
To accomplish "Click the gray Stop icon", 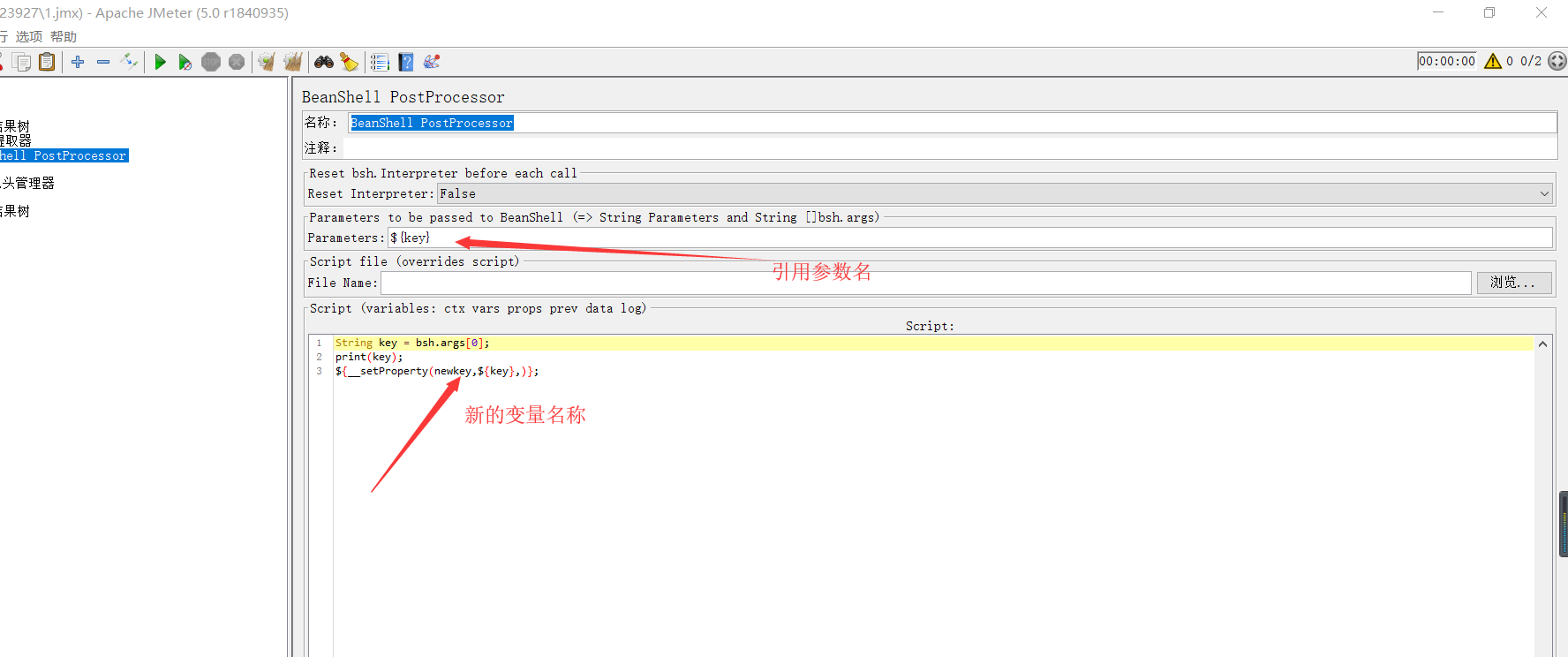I will (x=211, y=62).
